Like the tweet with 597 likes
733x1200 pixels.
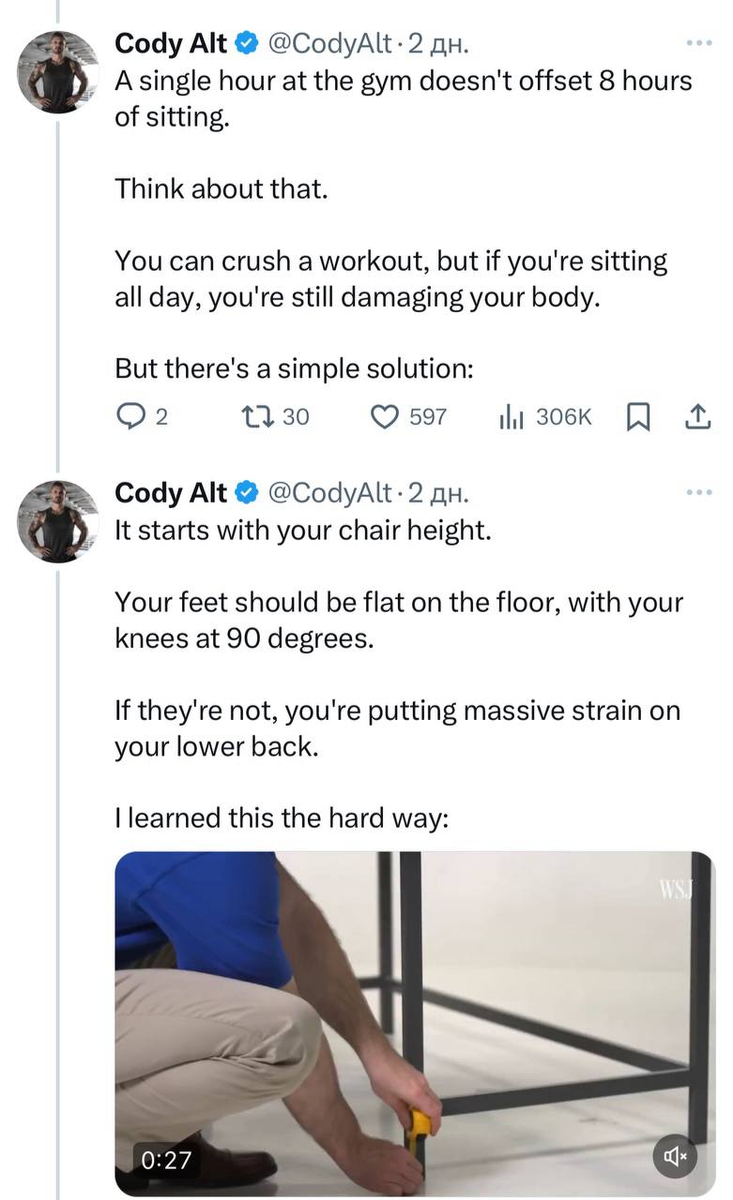[x=386, y=416]
